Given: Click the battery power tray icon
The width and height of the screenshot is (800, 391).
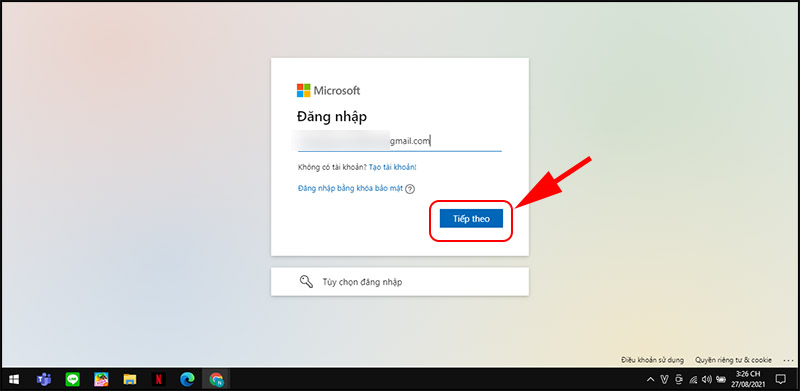Looking at the screenshot, I should point(721,379).
